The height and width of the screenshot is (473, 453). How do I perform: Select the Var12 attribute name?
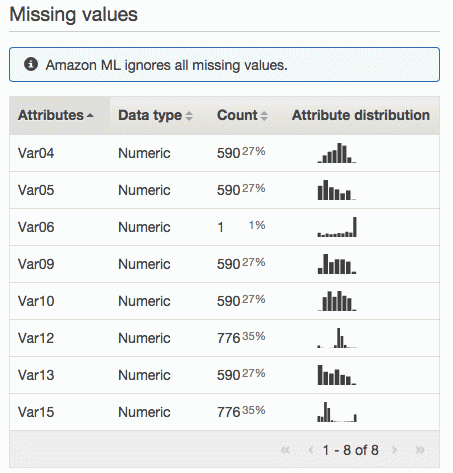36,338
